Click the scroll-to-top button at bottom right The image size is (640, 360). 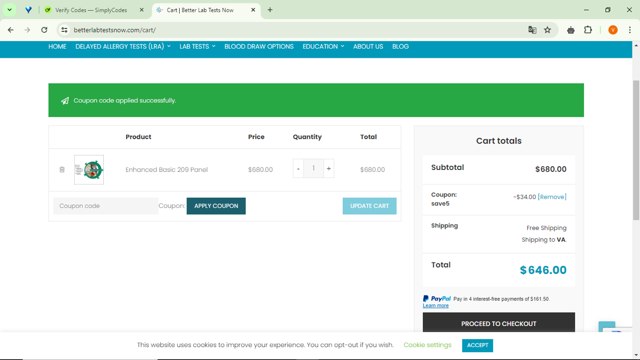click(607, 327)
